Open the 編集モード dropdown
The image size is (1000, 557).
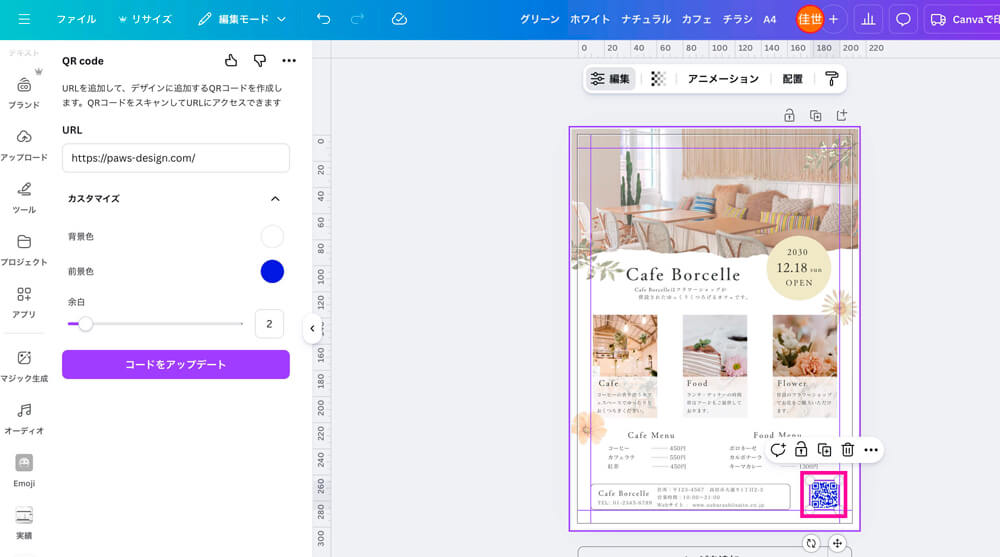[x=242, y=19]
